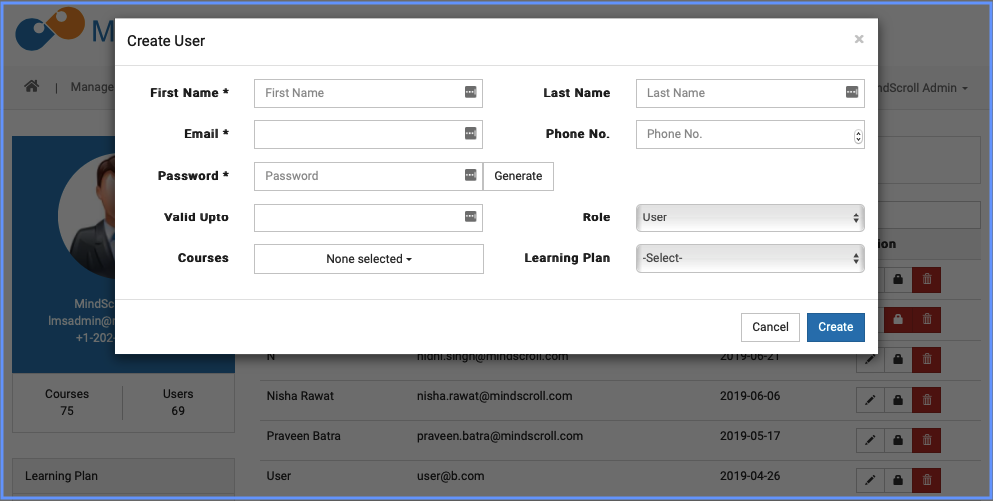This screenshot has height=501, width=993.
Task: Focus the Phone No. input field
Action: point(750,134)
